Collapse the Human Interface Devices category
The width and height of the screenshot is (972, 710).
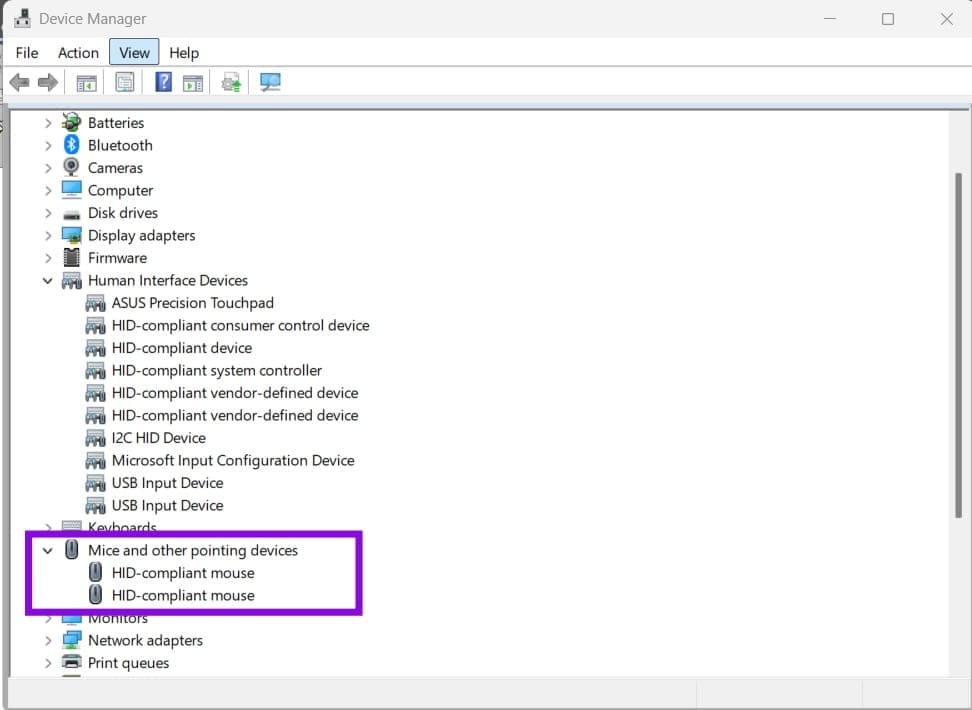coord(48,280)
